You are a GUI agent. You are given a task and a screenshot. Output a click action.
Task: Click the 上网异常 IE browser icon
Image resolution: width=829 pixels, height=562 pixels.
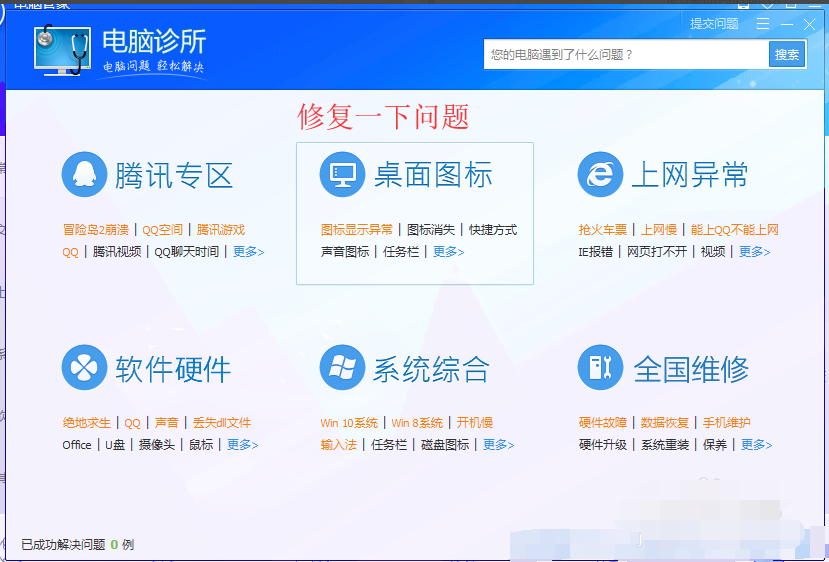[601, 174]
